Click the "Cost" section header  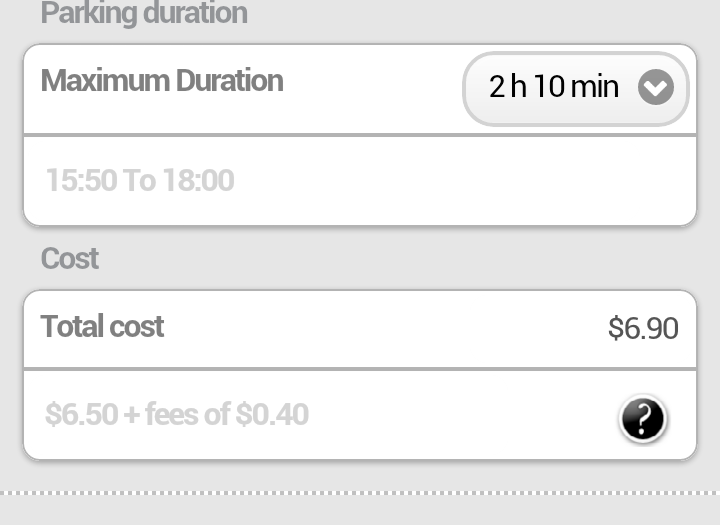(70, 259)
